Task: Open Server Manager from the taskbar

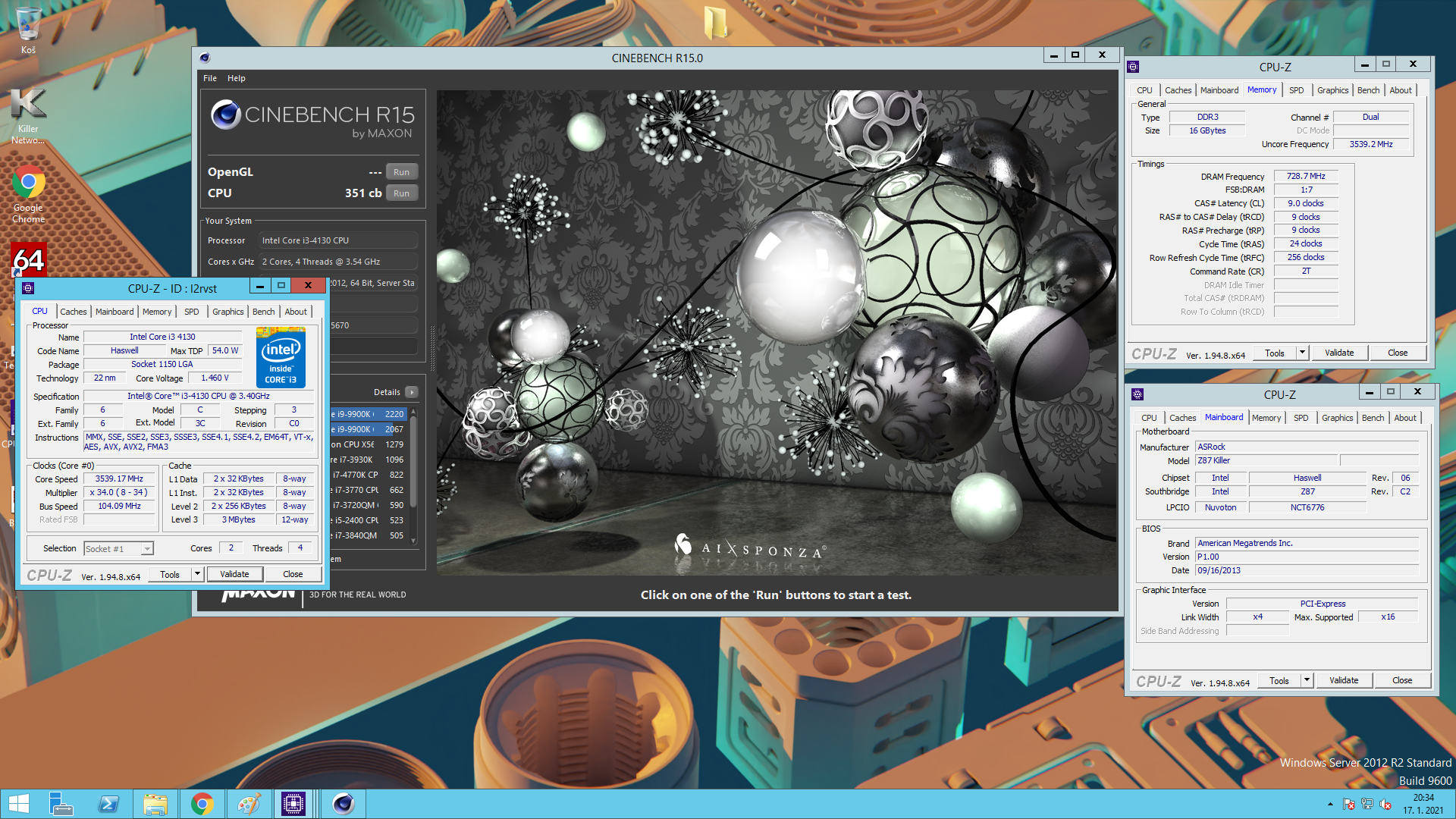Action: point(61,804)
